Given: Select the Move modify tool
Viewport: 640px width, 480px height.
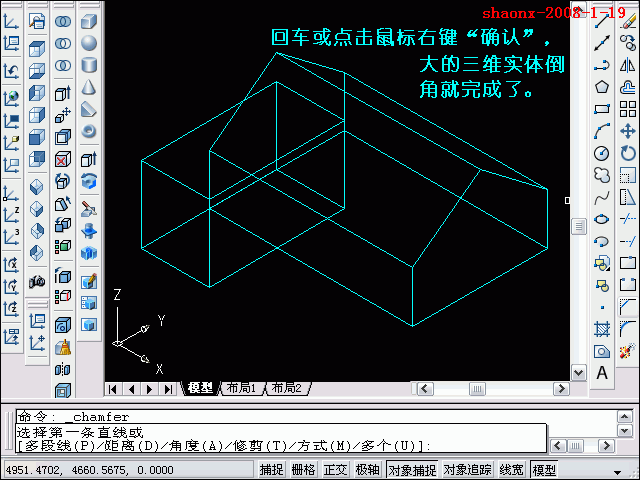Looking at the screenshot, I should (x=628, y=131).
